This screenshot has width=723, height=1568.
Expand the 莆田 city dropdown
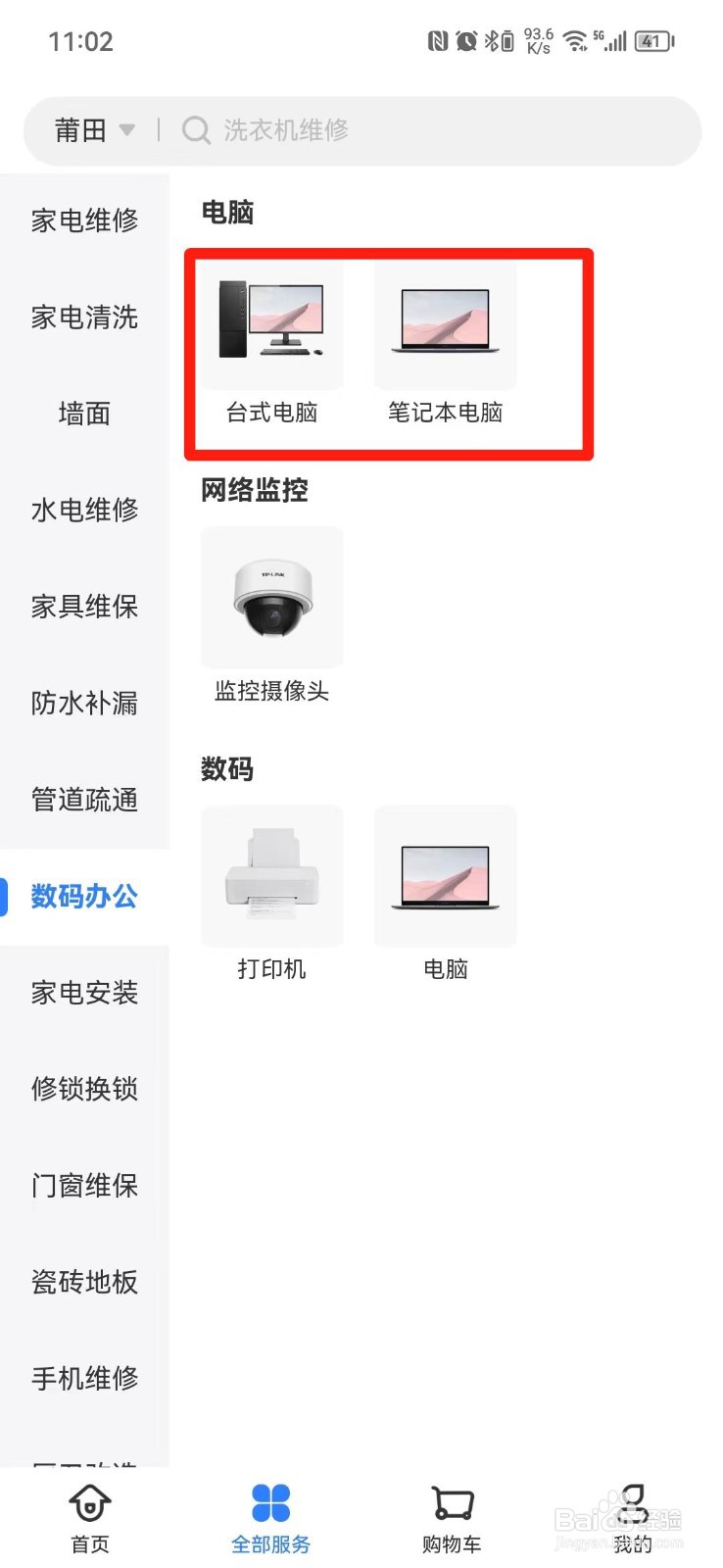(94, 130)
